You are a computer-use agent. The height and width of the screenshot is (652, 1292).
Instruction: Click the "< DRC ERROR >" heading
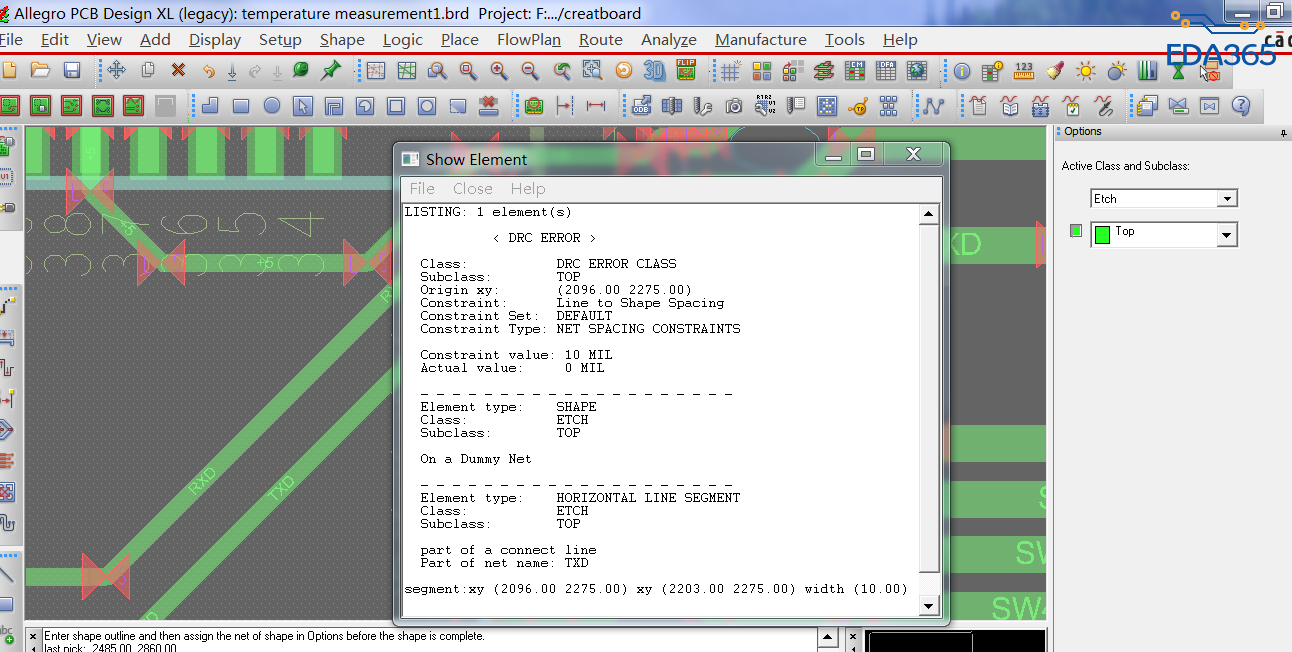click(544, 238)
